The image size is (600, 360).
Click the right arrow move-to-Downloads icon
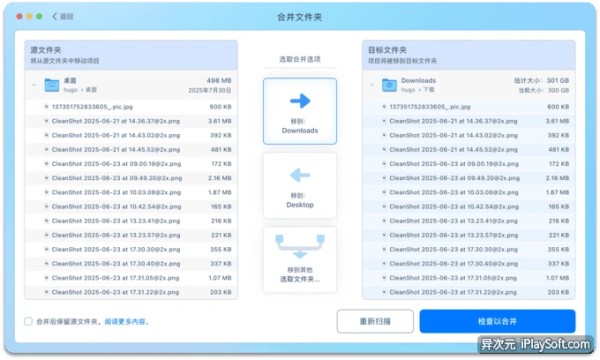300,101
